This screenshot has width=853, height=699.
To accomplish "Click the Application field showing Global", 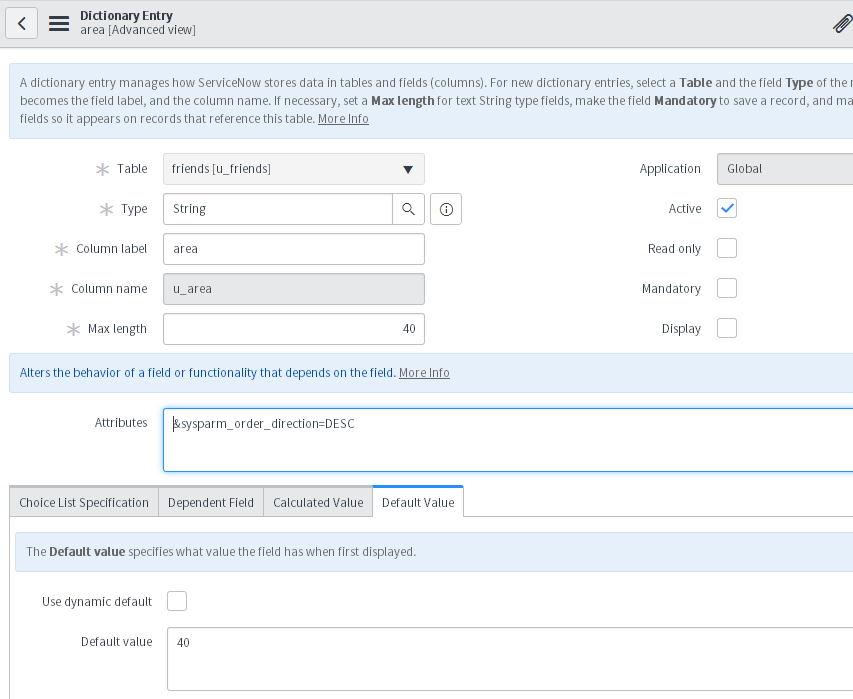I will pos(785,169).
